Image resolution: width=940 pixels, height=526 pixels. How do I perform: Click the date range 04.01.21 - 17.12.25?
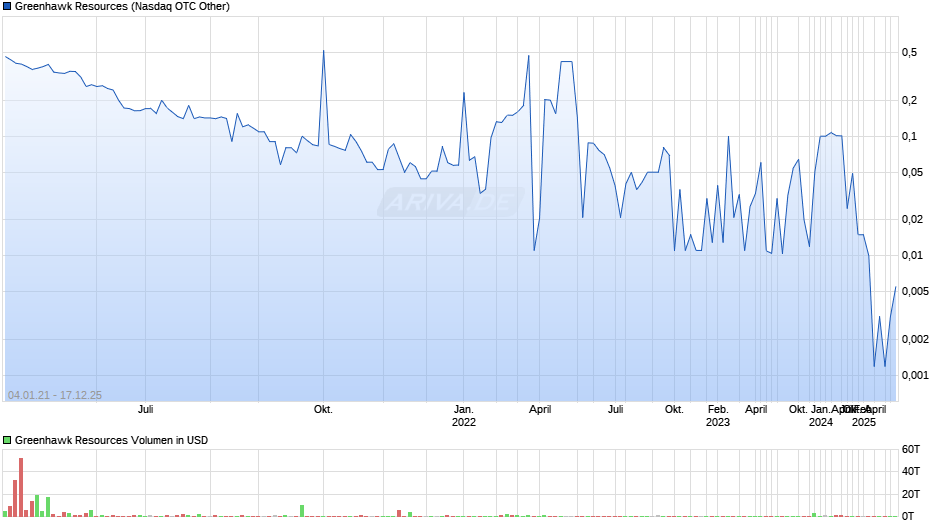pyautogui.click(x=55, y=395)
